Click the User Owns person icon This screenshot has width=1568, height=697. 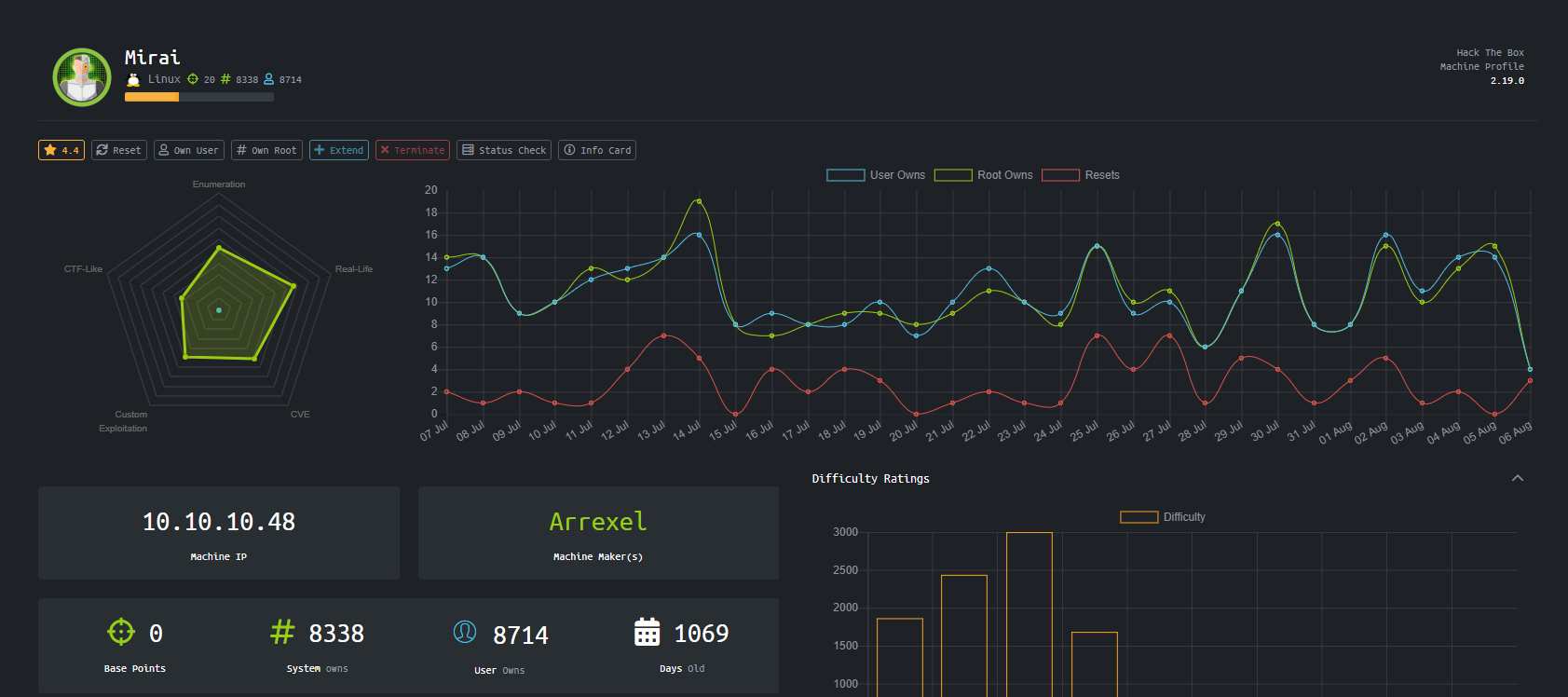click(x=465, y=632)
